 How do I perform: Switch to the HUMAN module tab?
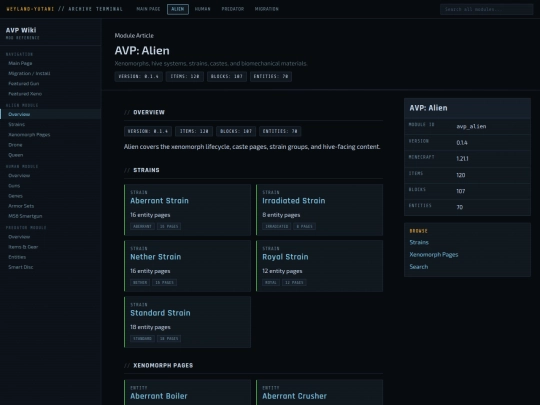[x=202, y=9]
